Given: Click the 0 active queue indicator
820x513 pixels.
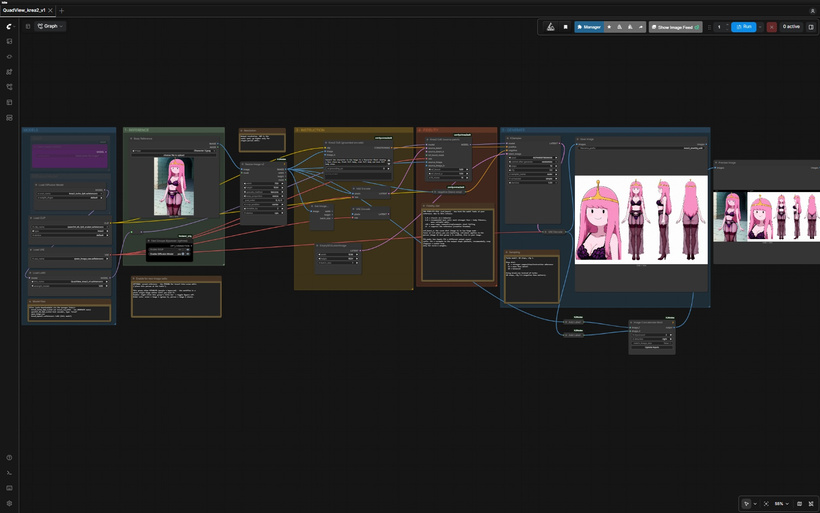Looking at the screenshot, I should [x=791, y=27].
